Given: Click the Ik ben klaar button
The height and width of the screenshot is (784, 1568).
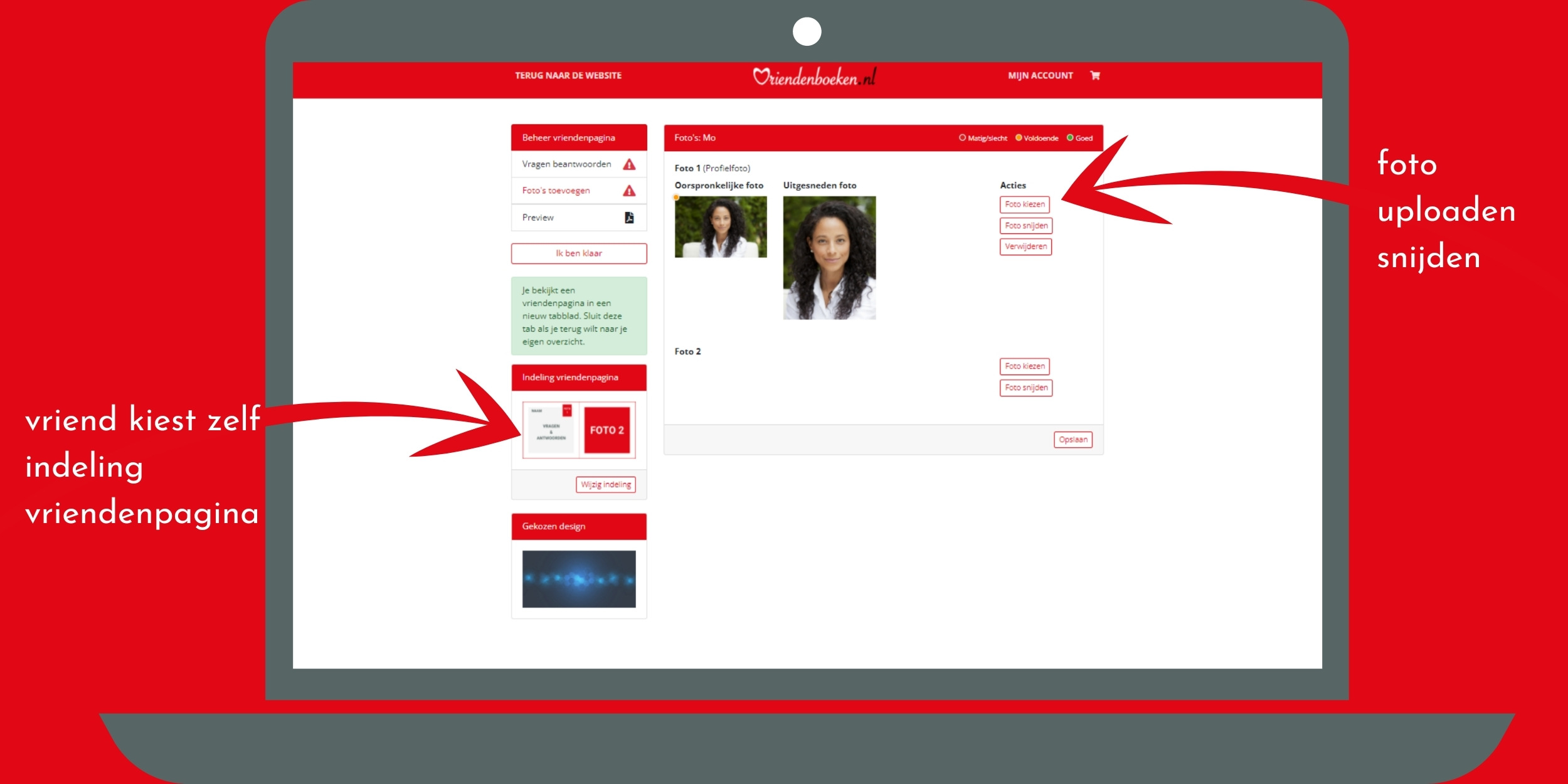Looking at the screenshot, I should coord(579,253).
